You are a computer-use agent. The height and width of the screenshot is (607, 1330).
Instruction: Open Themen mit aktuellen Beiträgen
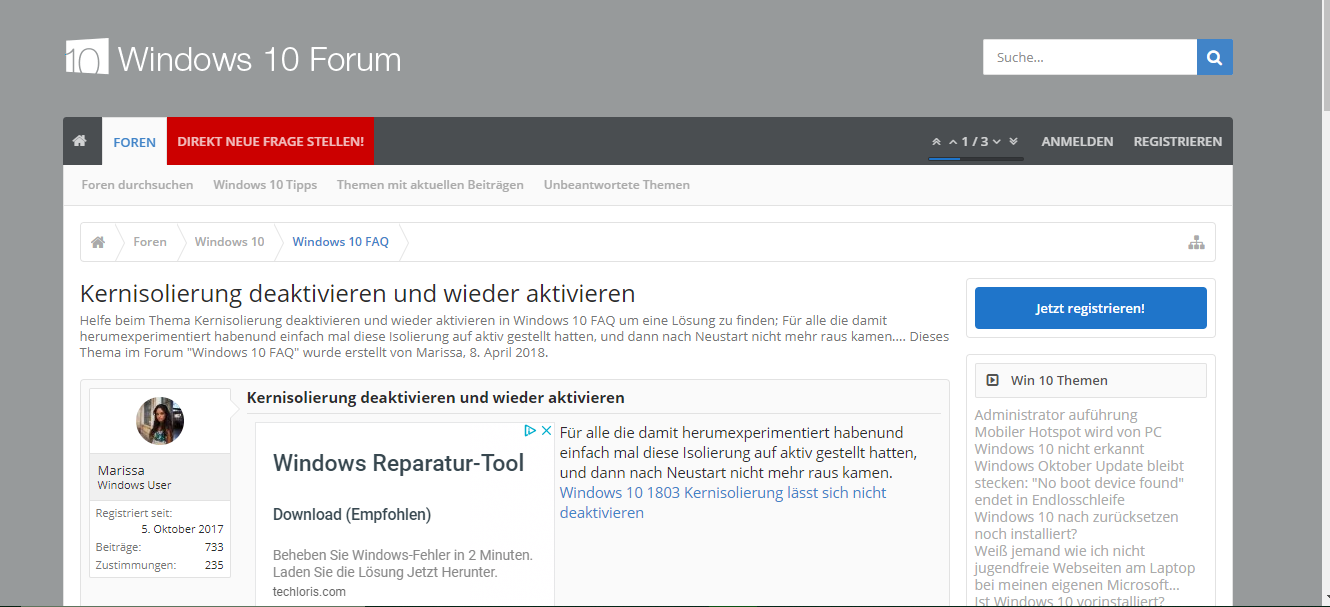tap(430, 185)
